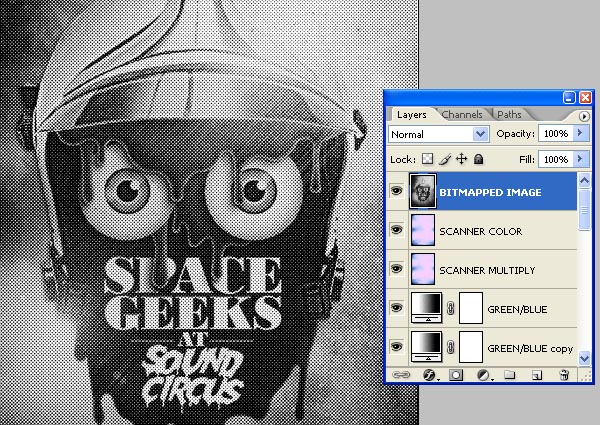Select the GREEN/BLUE layer mask thumbnail
This screenshot has width=600, height=425.
click(x=471, y=308)
